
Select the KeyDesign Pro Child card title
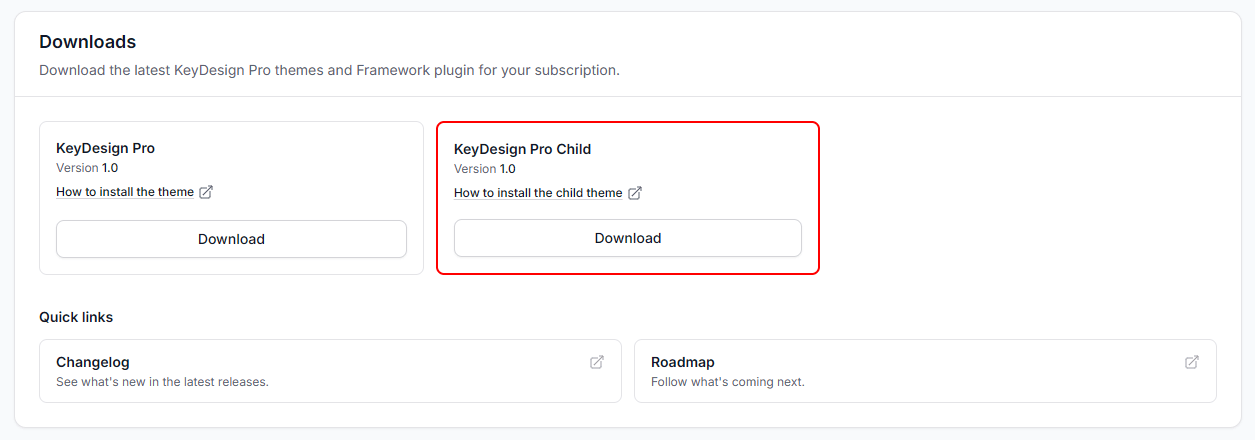[522, 149]
